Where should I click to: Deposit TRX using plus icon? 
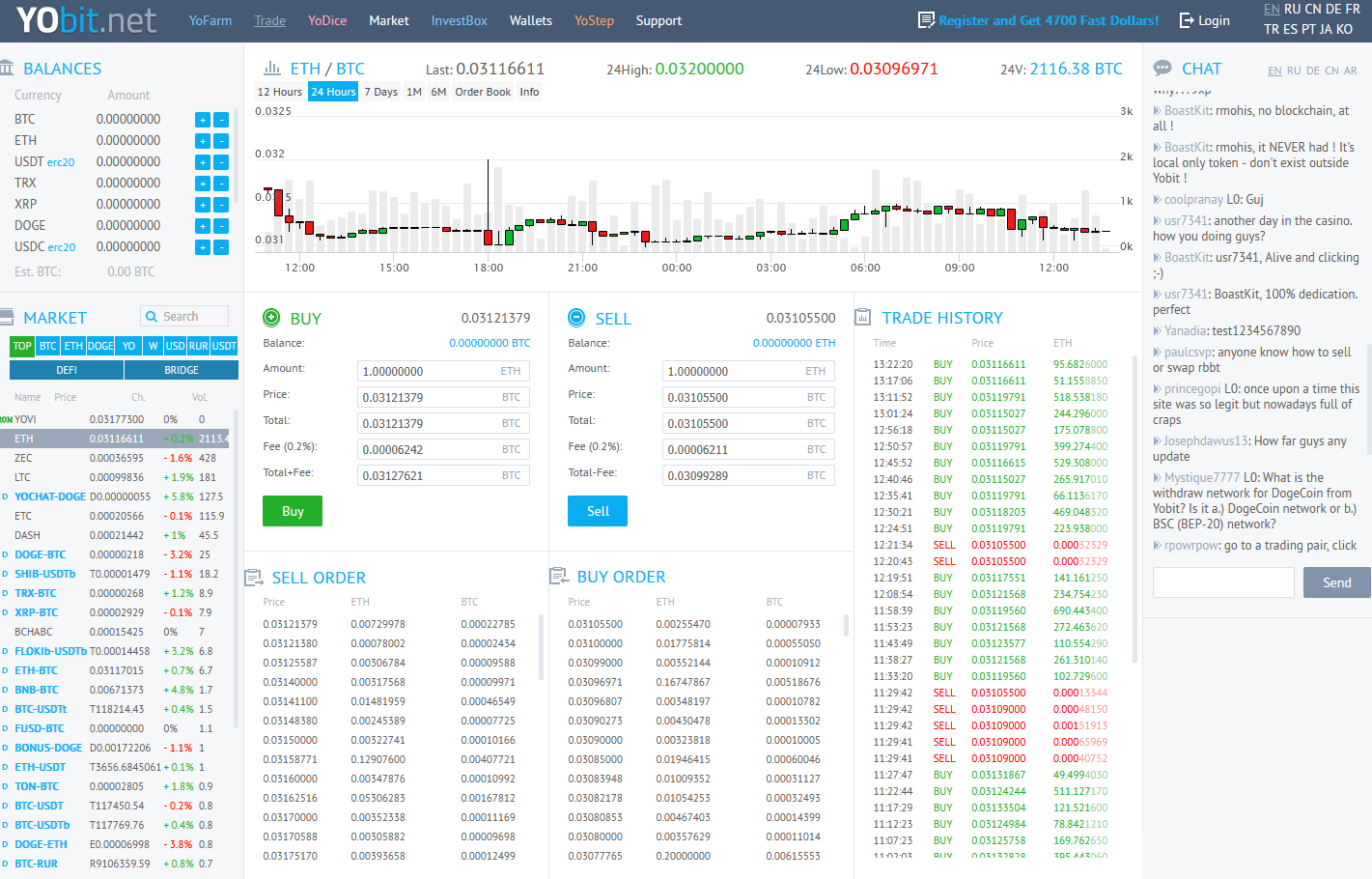203,184
